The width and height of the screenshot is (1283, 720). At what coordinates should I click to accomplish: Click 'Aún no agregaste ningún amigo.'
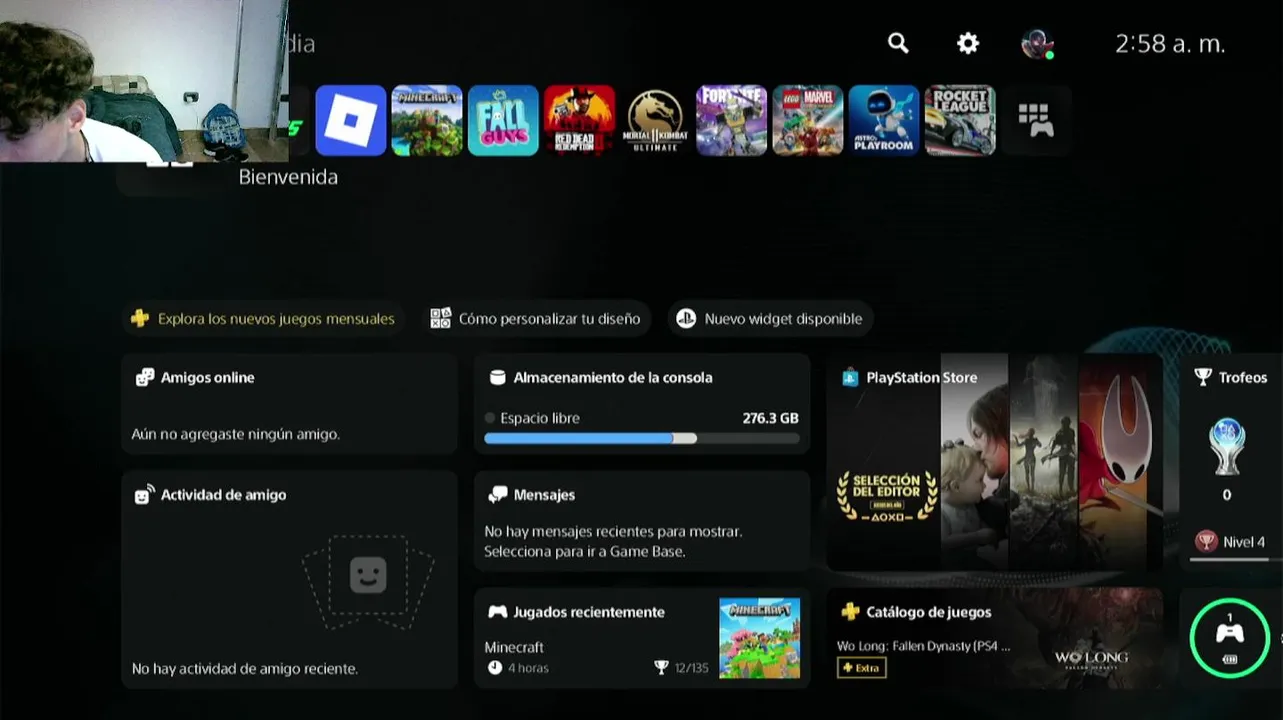(235, 434)
